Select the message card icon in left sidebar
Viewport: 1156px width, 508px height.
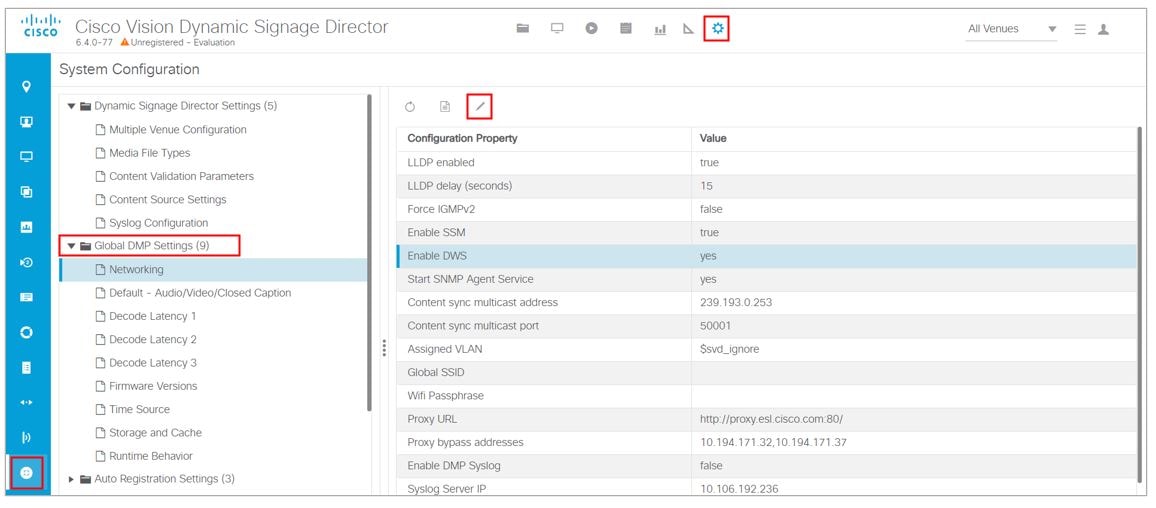[x=27, y=297]
